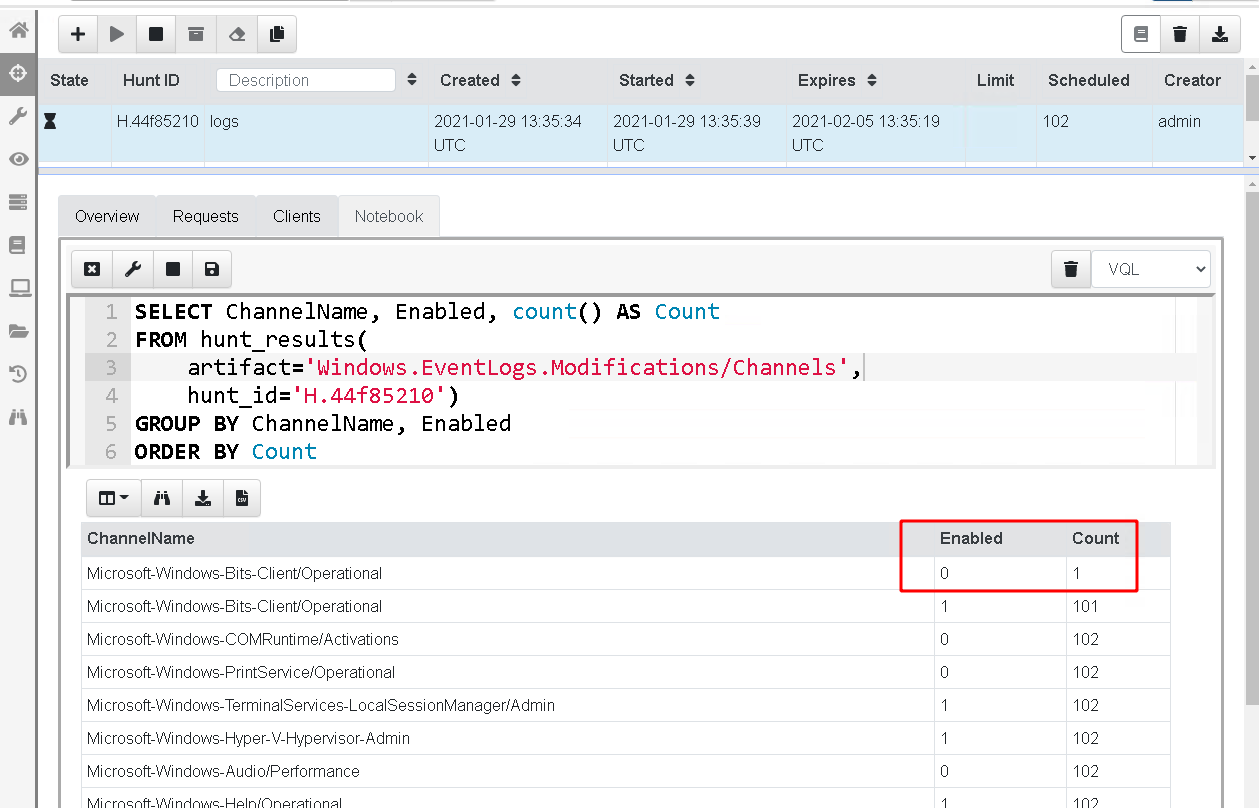Click the binoculars icon above results table
Image resolution: width=1259 pixels, height=808 pixels.
pyautogui.click(x=162, y=498)
